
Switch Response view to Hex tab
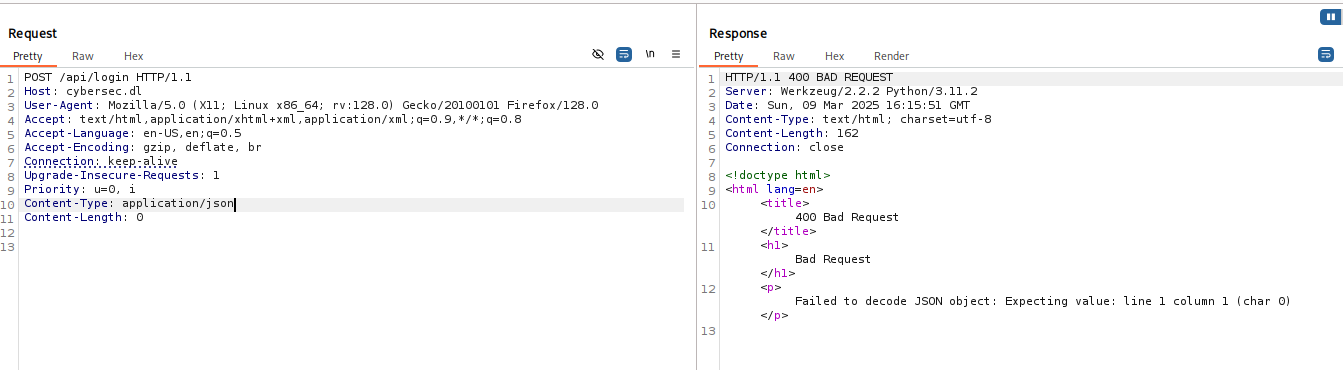pos(834,57)
